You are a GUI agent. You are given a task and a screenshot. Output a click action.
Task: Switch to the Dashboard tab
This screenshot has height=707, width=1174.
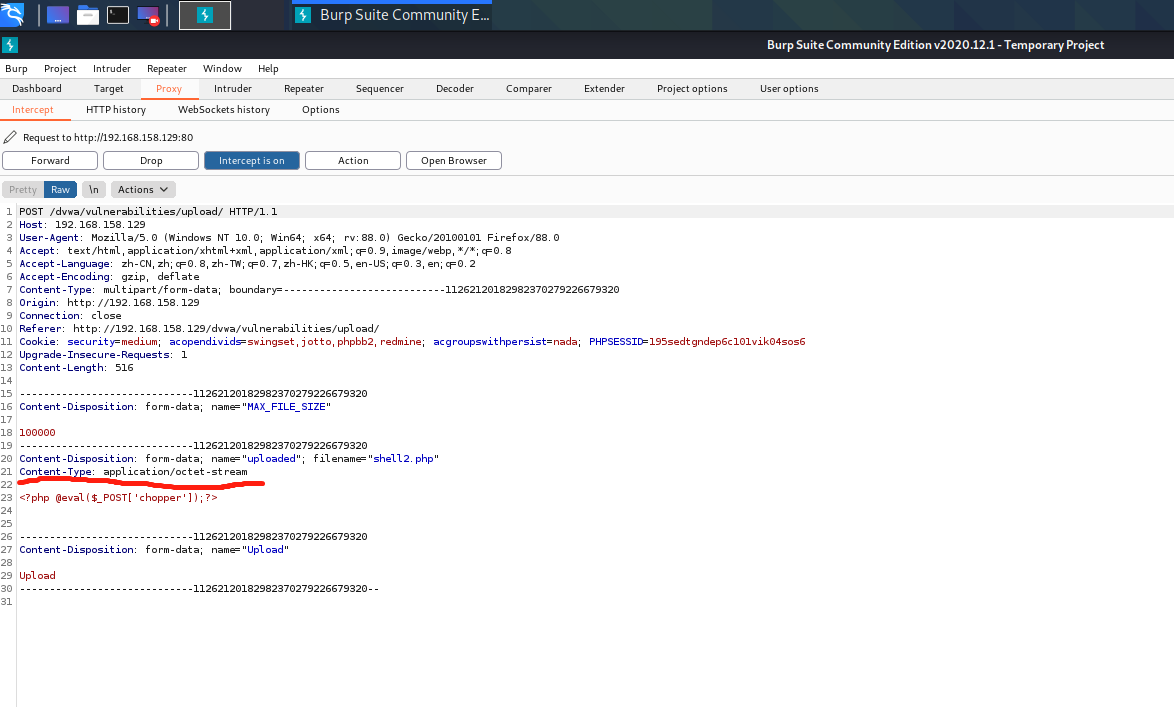click(x=37, y=88)
